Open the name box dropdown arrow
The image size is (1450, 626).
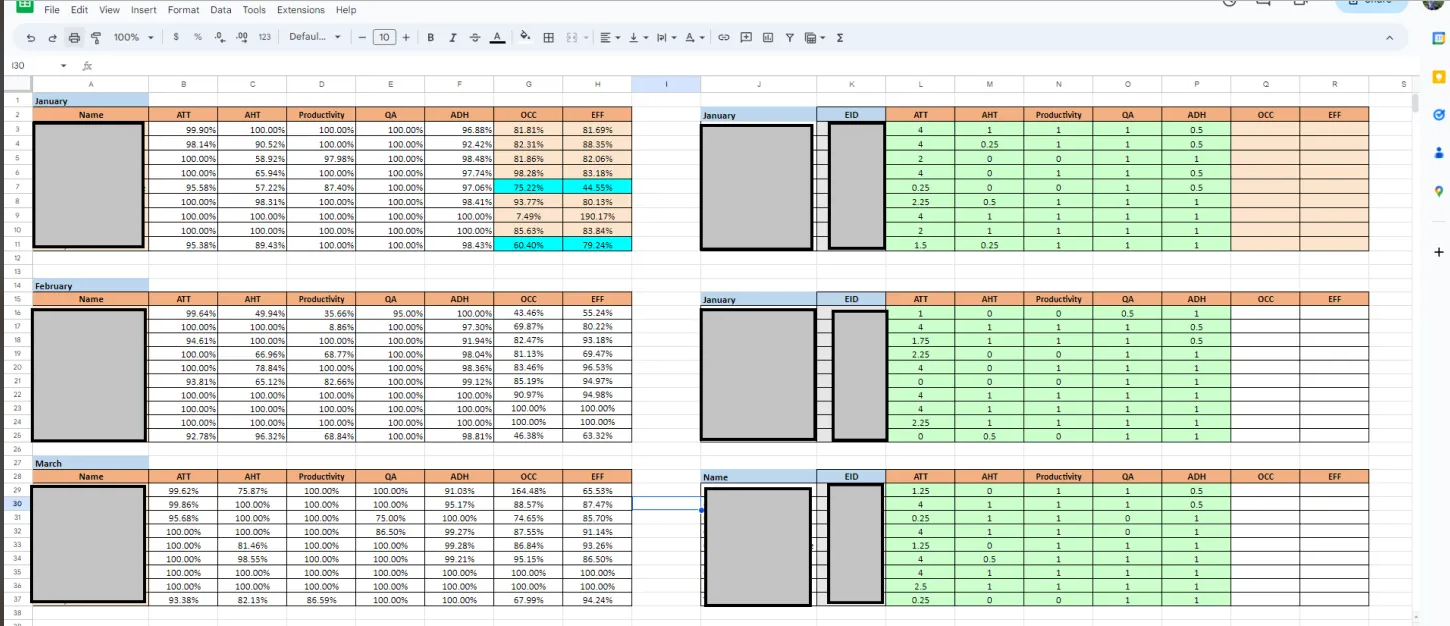(x=64, y=65)
